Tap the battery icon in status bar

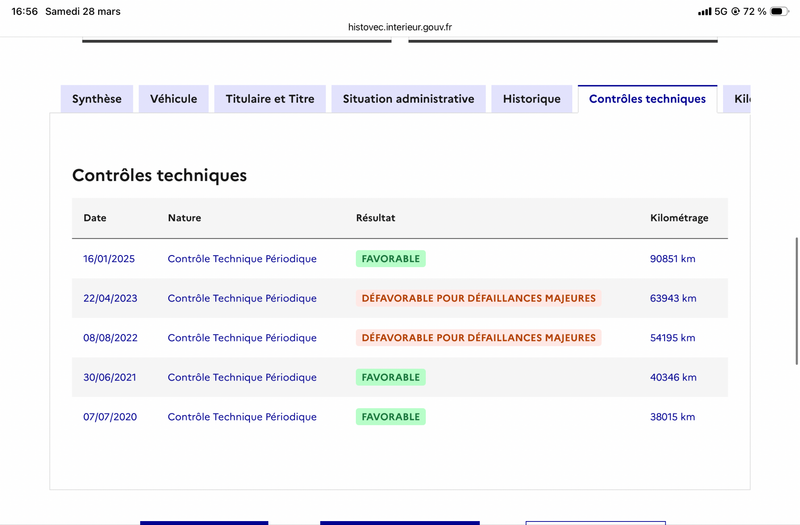[777, 11]
